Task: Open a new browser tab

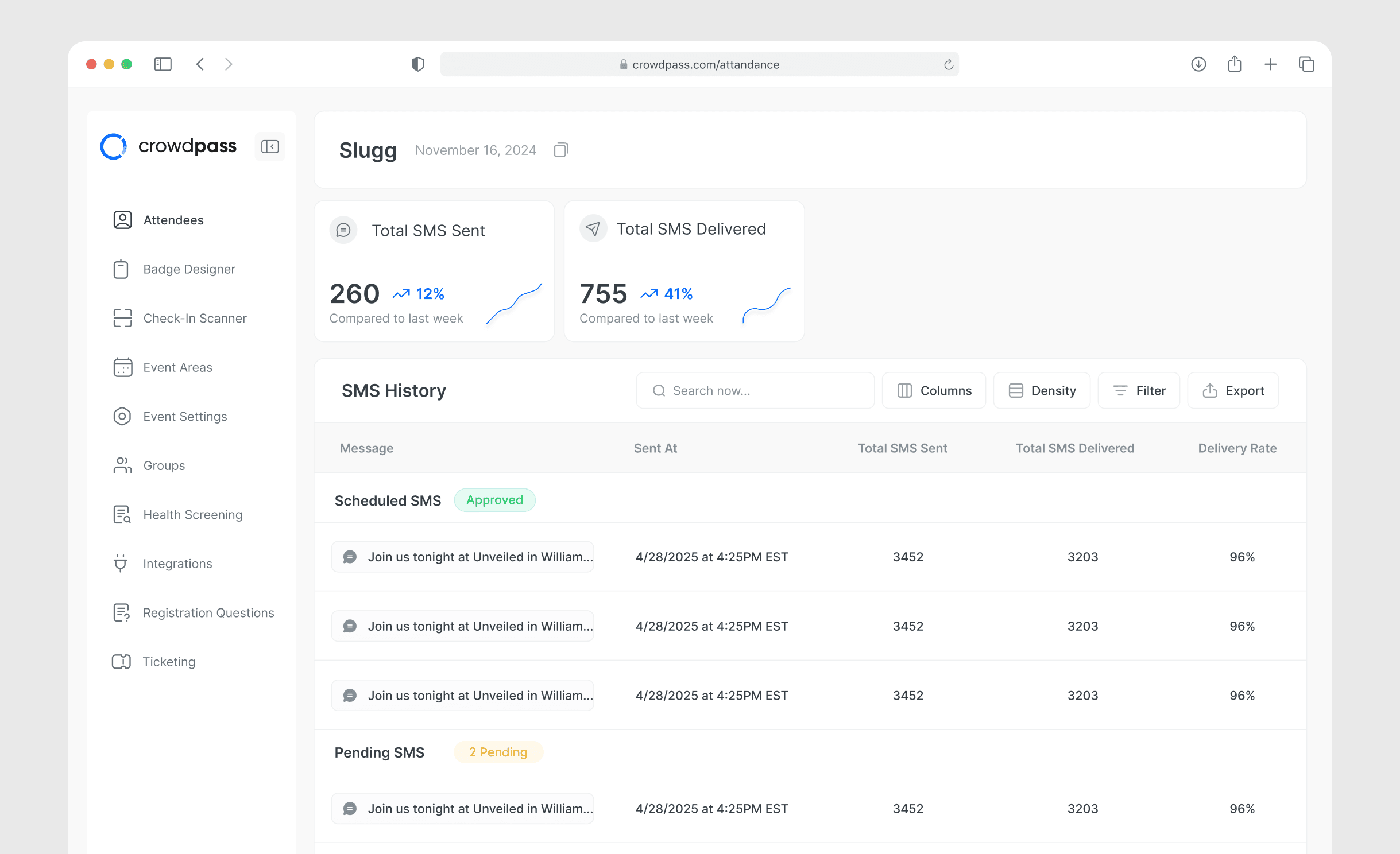Action: point(1270,64)
